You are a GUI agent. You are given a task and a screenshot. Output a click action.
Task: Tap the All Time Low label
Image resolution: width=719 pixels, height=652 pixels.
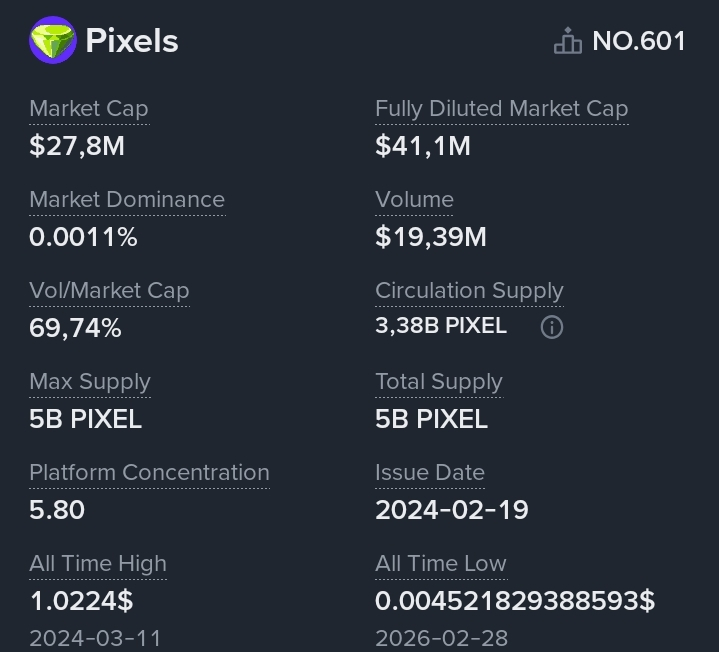click(441, 563)
